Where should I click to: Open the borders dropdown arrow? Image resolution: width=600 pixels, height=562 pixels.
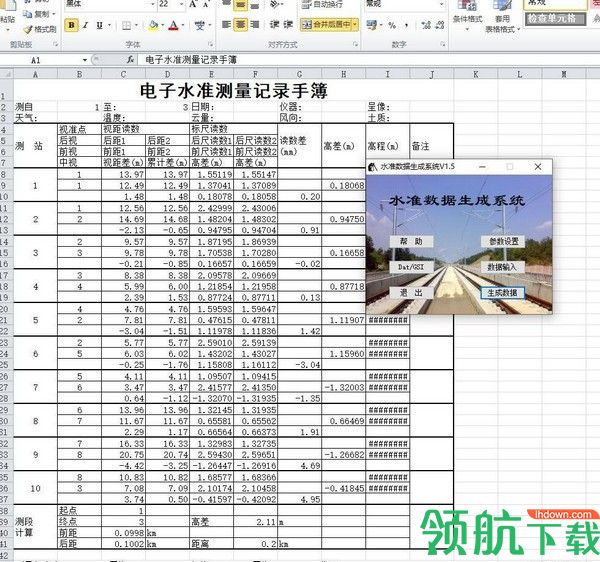tap(137, 25)
